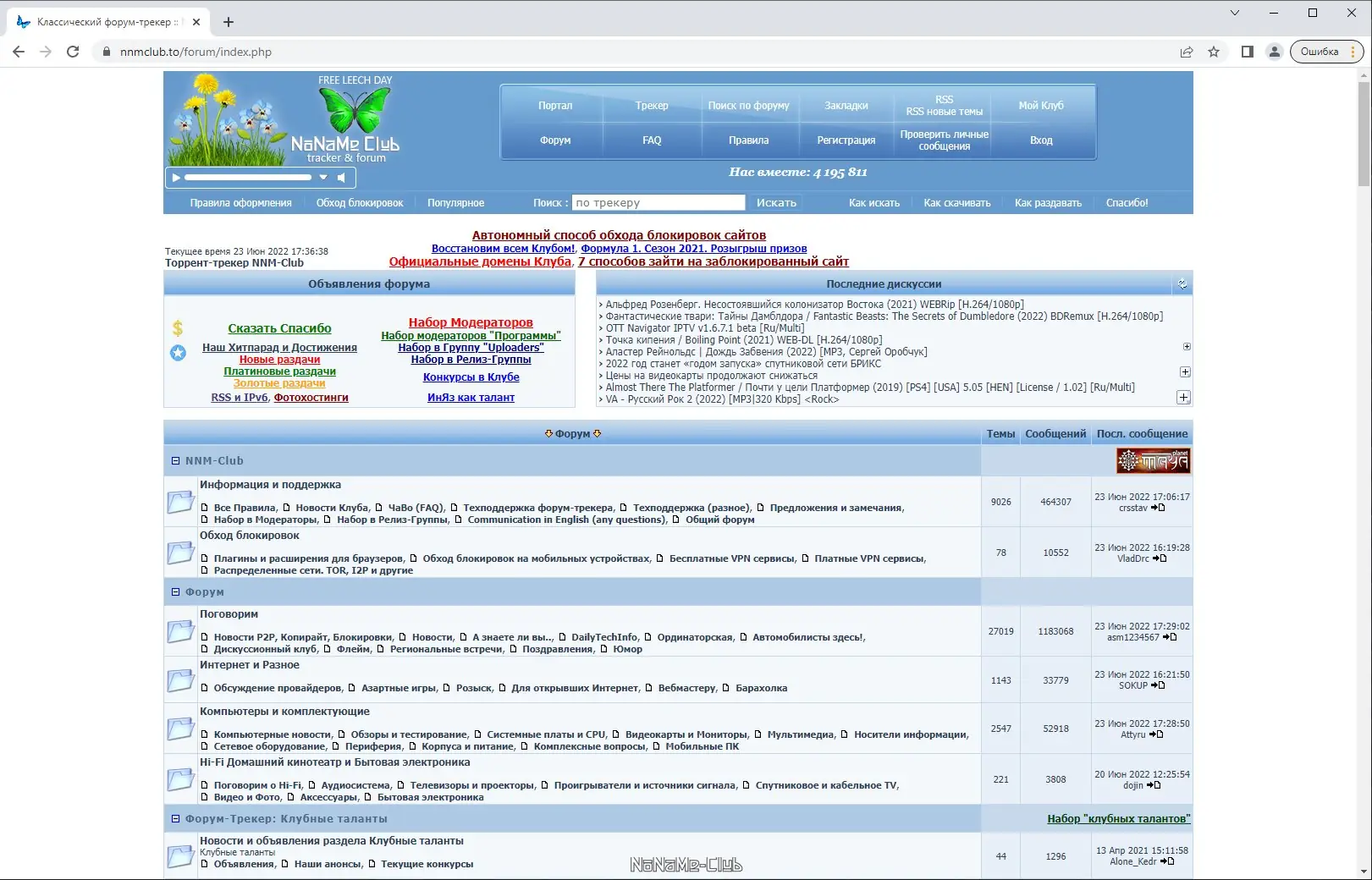The width and height of the screenshot is (1372, 880).
Task: Click the Искать search button
Action: pyautogui.click(x=776, y=203)
